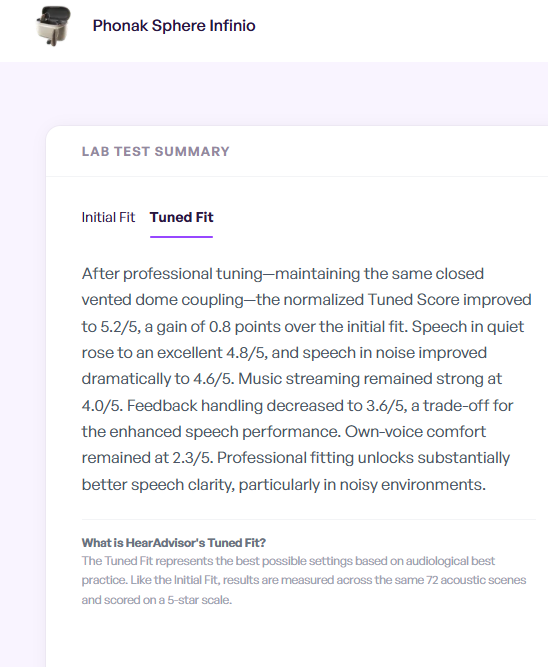Select the Tuned Fit tab
Screen dimensions: 548x667
point(181,217)
